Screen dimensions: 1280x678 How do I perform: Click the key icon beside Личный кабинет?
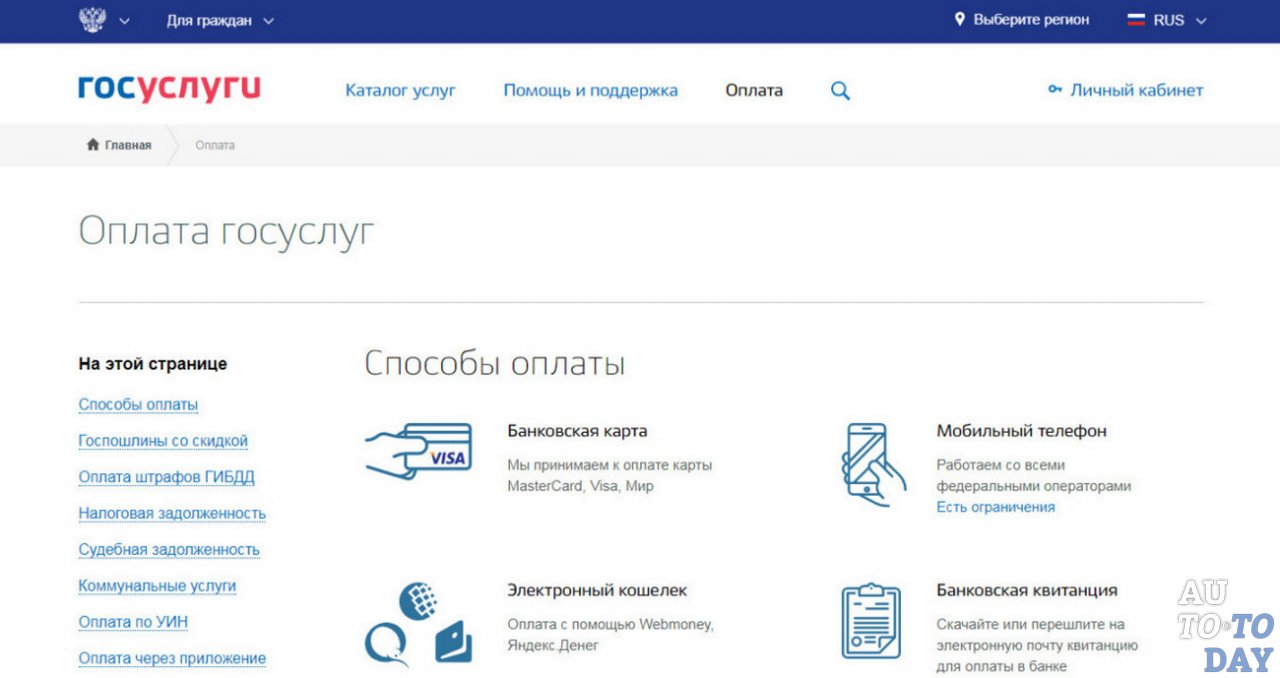(x=1055, y=89)
